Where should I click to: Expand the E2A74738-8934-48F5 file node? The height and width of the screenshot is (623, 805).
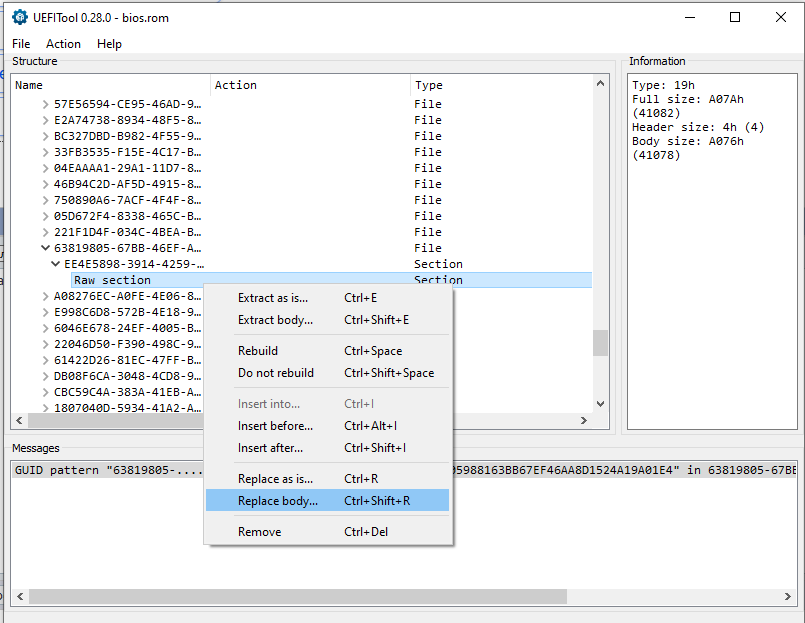click(x=45, y=120)
